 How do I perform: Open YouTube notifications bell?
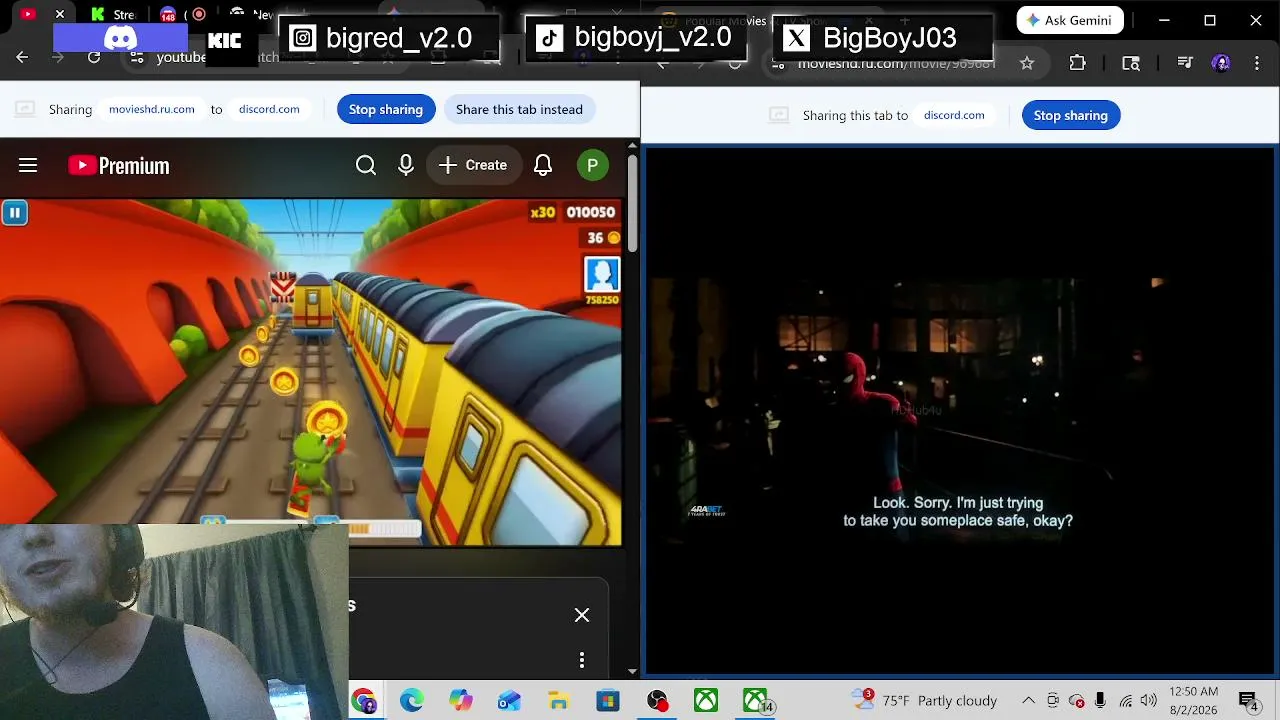pyautogui.click(x=543, y=165)
